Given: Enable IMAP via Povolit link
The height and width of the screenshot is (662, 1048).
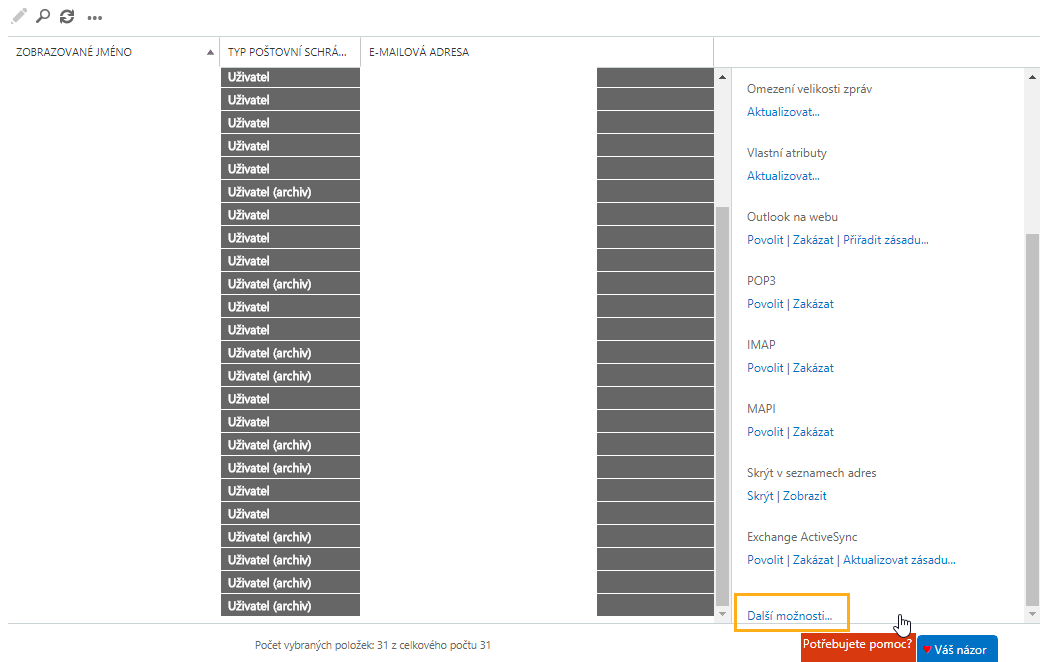Looking at the screenshot, I should 765,368.
